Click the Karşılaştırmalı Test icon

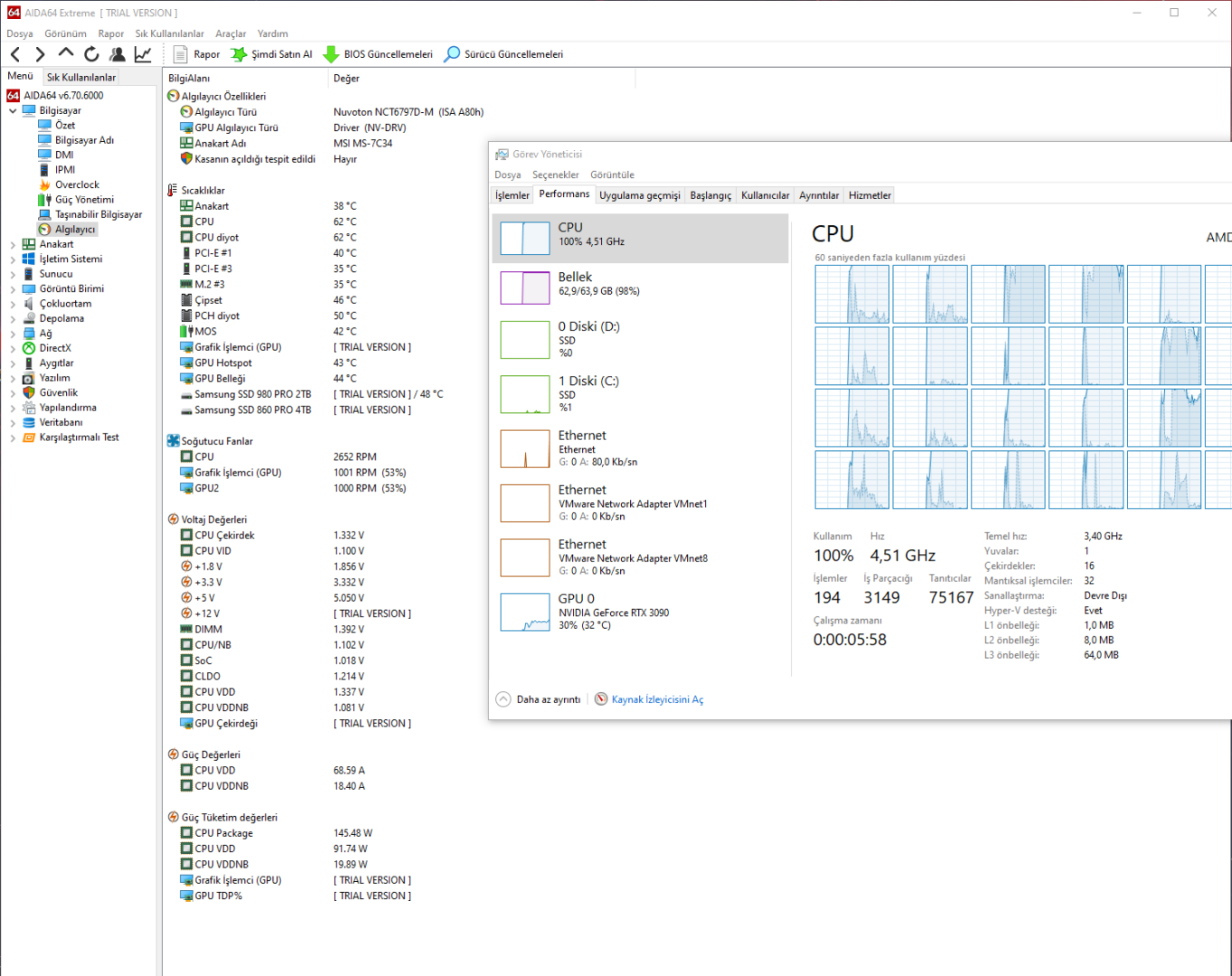[29, 437]
